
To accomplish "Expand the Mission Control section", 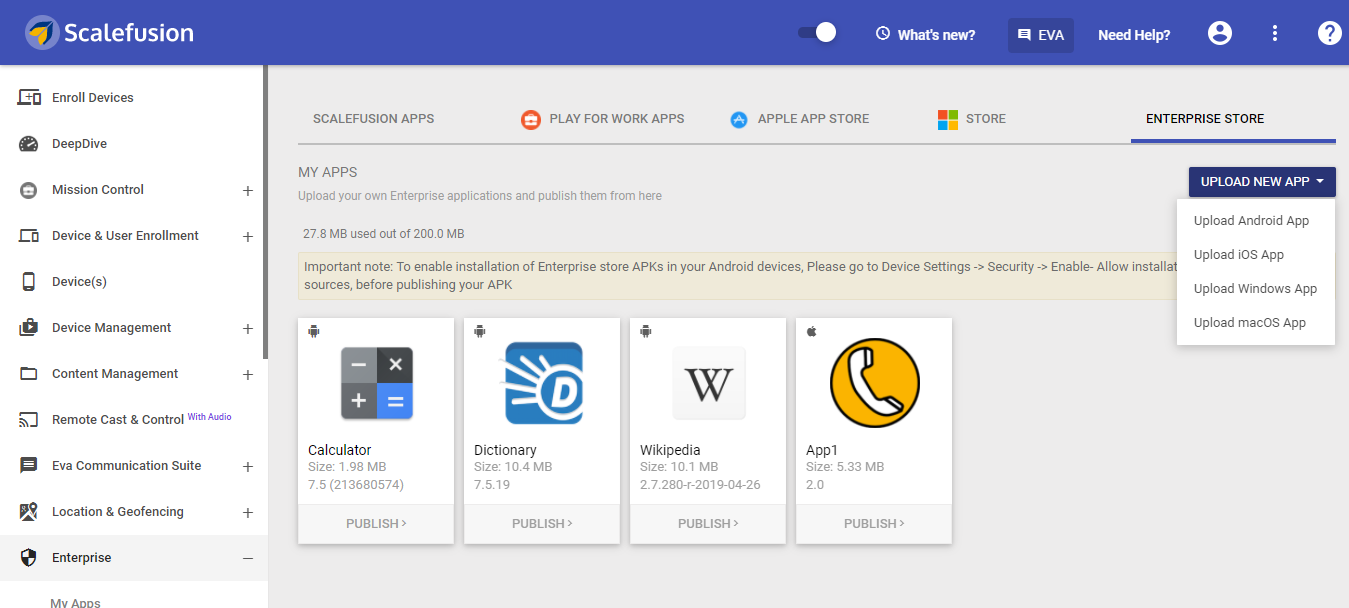I will click(248, 190).
